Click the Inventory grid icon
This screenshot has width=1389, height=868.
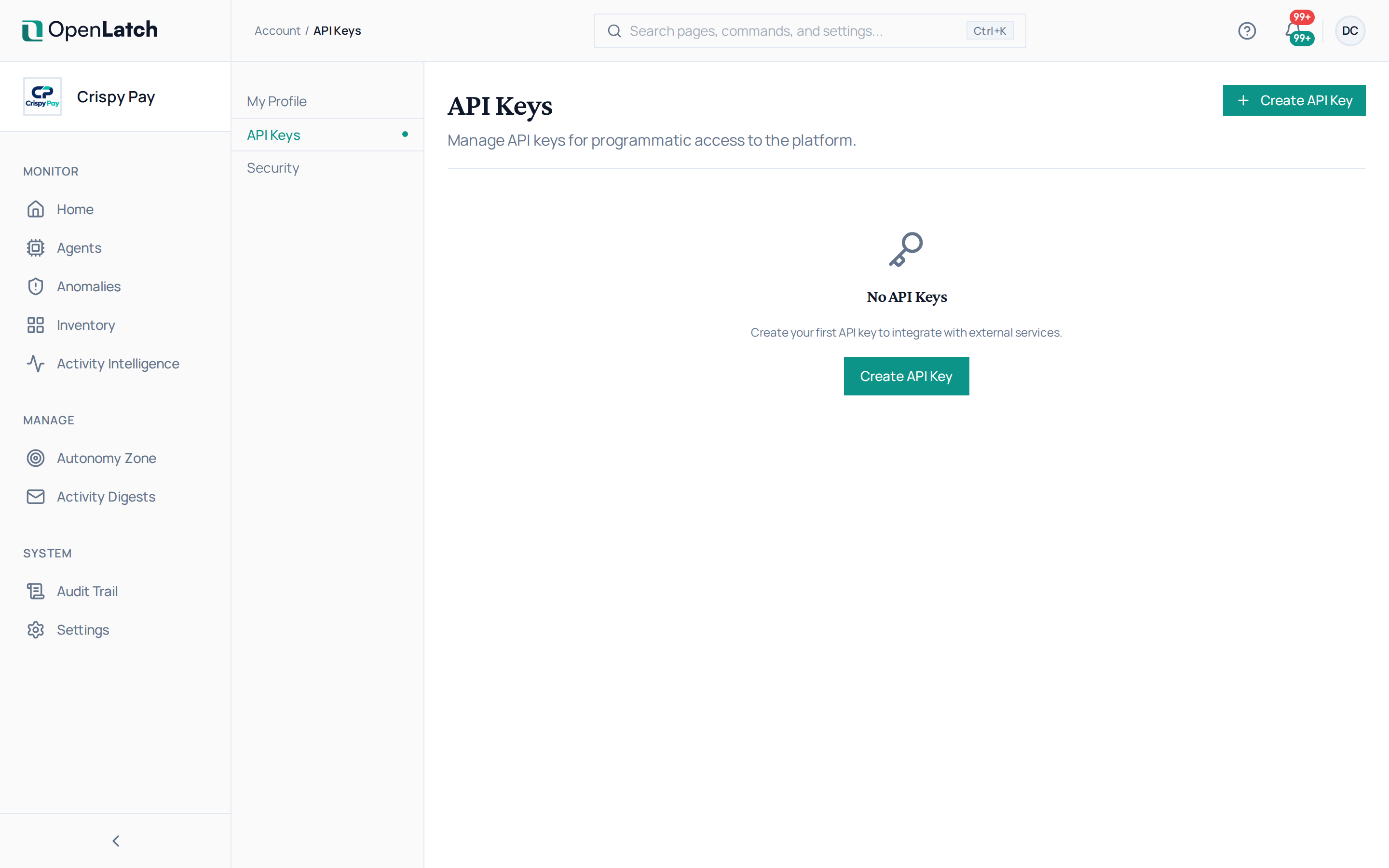tap(36, 325)
